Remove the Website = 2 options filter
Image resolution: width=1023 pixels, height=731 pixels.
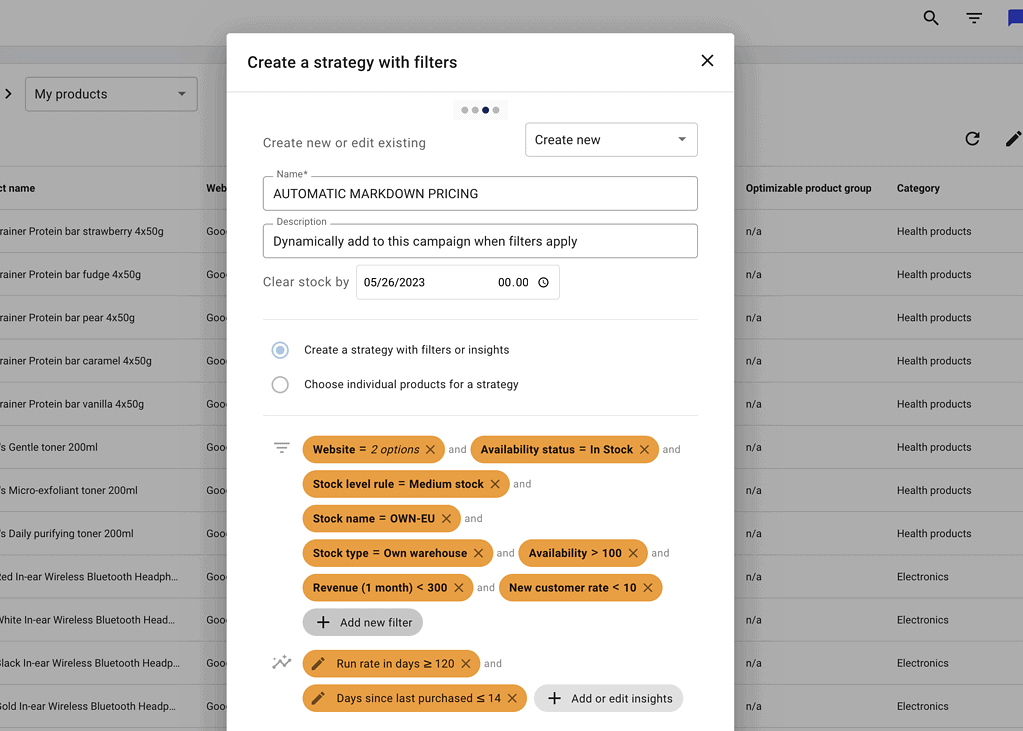430,450
